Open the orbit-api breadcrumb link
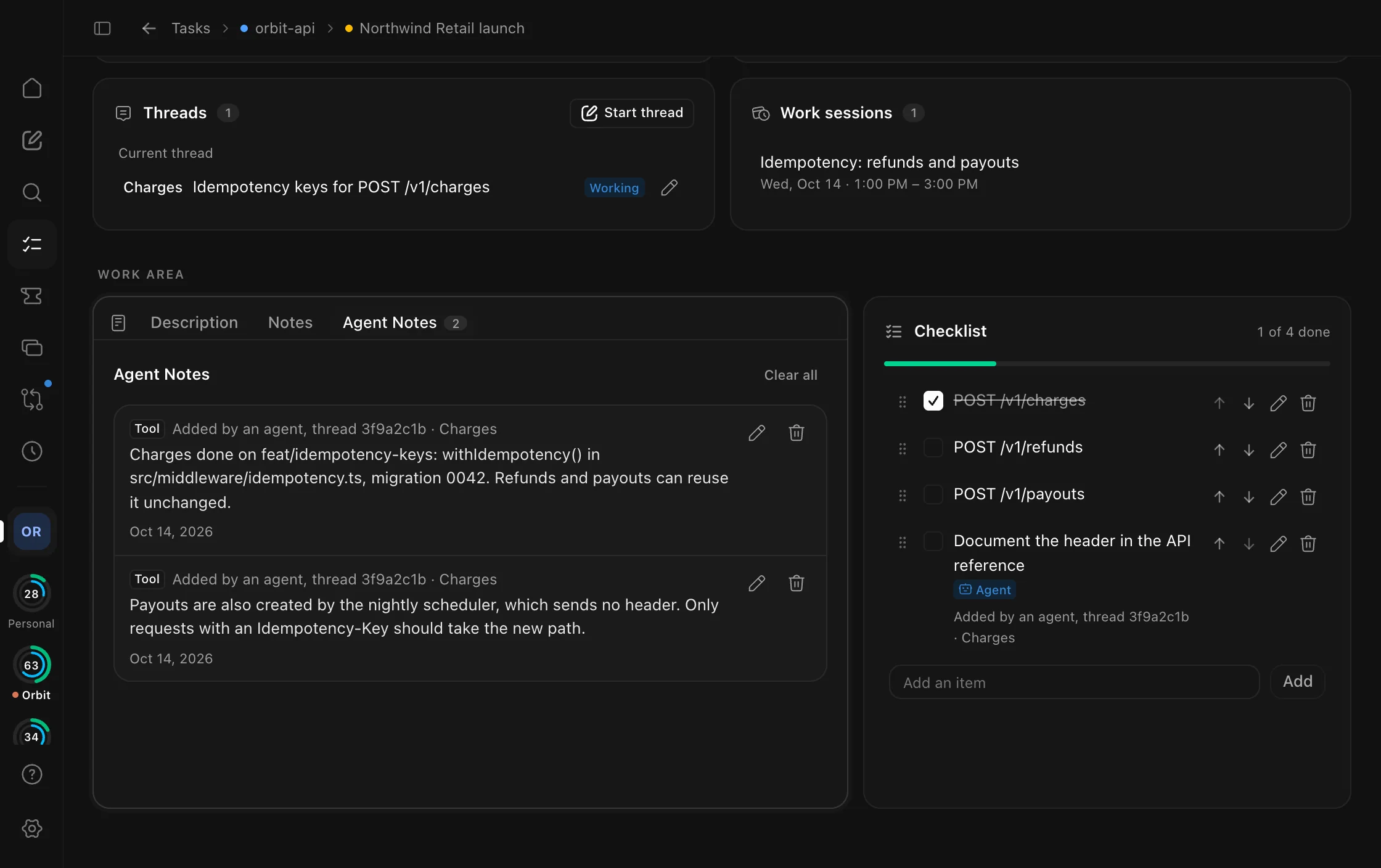This screenshot has height=868, width=1381. (277, 28)
